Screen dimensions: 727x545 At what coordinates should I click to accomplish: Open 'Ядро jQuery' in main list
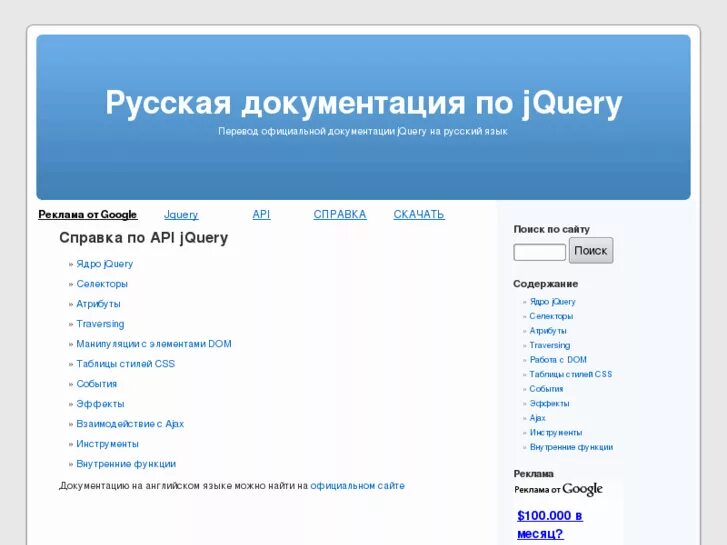[104, 264]
